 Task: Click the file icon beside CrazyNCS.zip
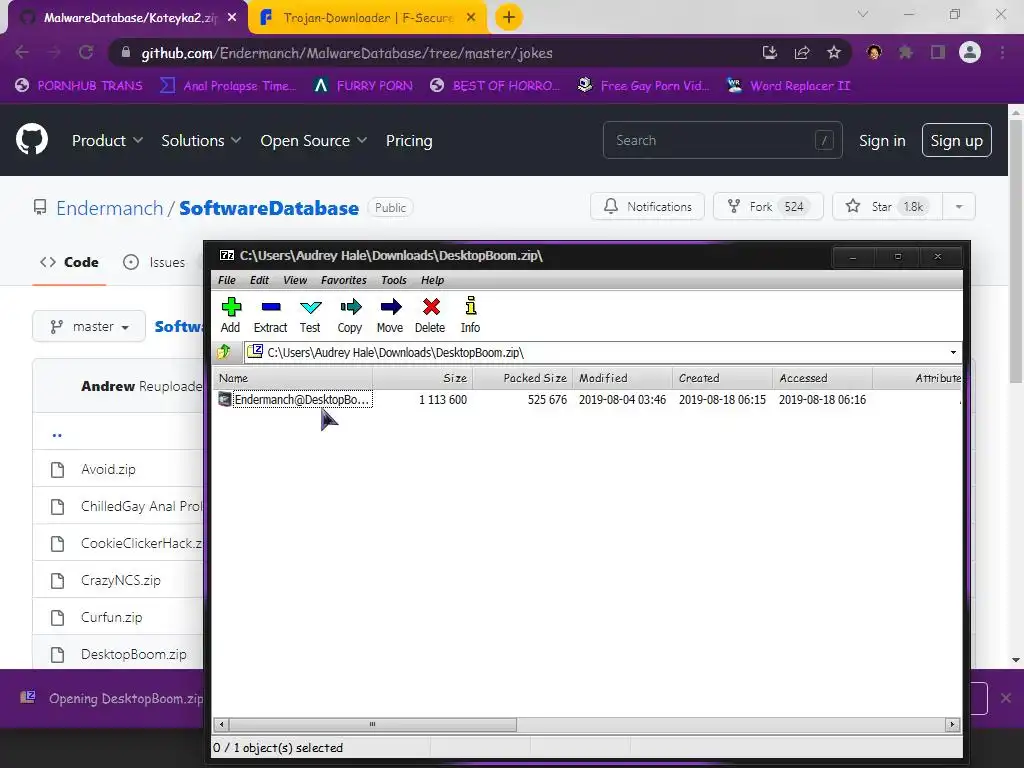(57, 581)
